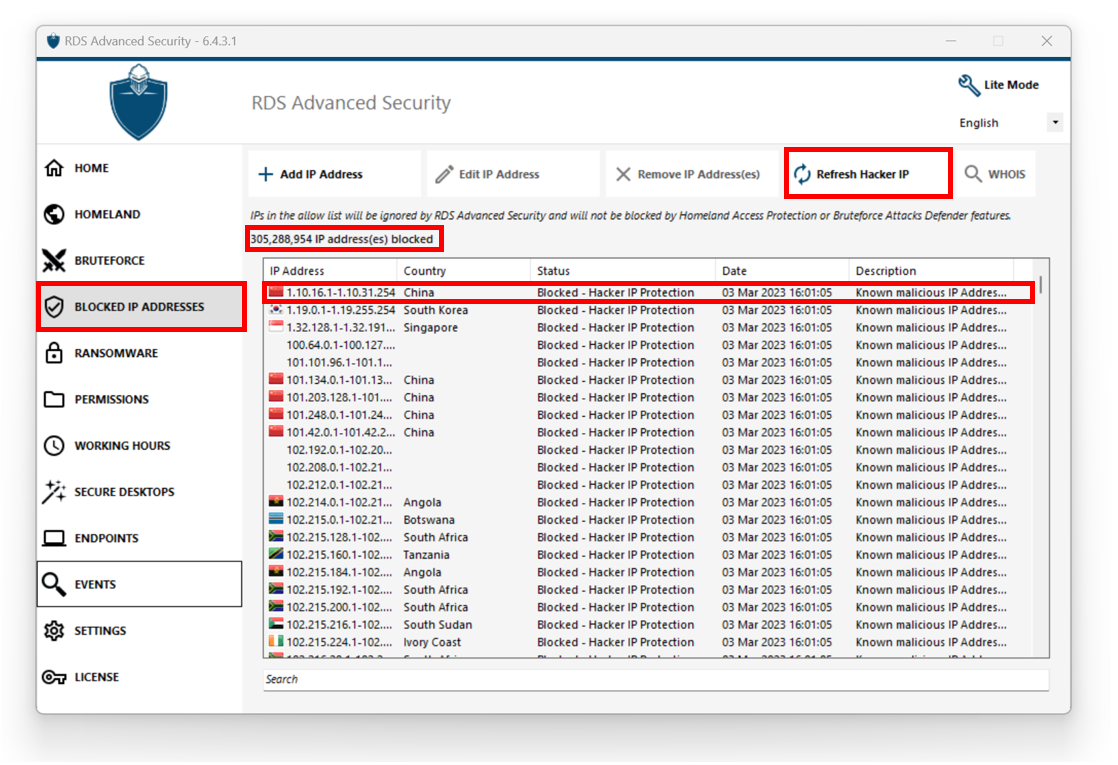Click the Homeland globe icon
This screenshot has width=1118, height=765.
pyautogui.click(x=54, y=215)
